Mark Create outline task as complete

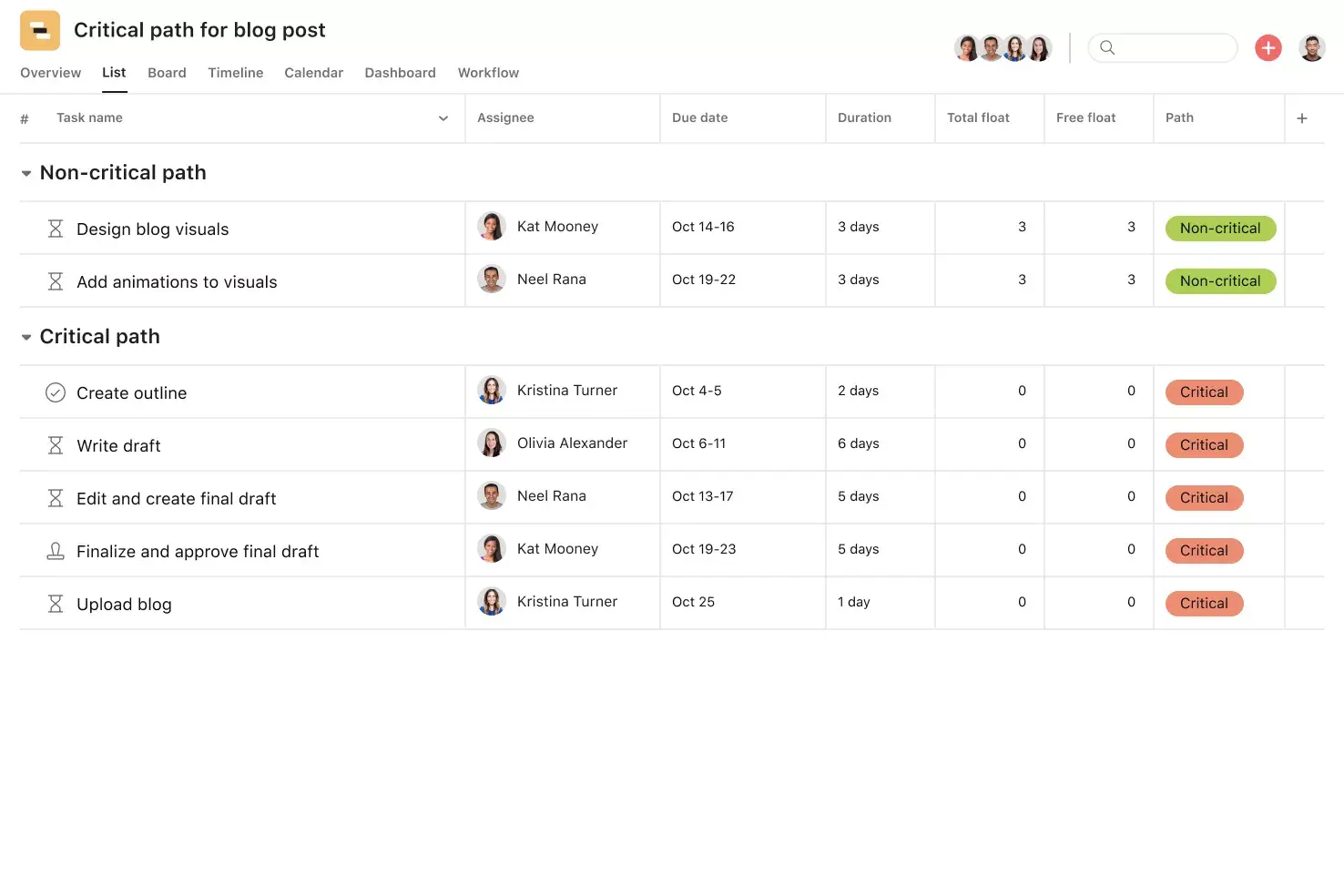coord(56,392)
